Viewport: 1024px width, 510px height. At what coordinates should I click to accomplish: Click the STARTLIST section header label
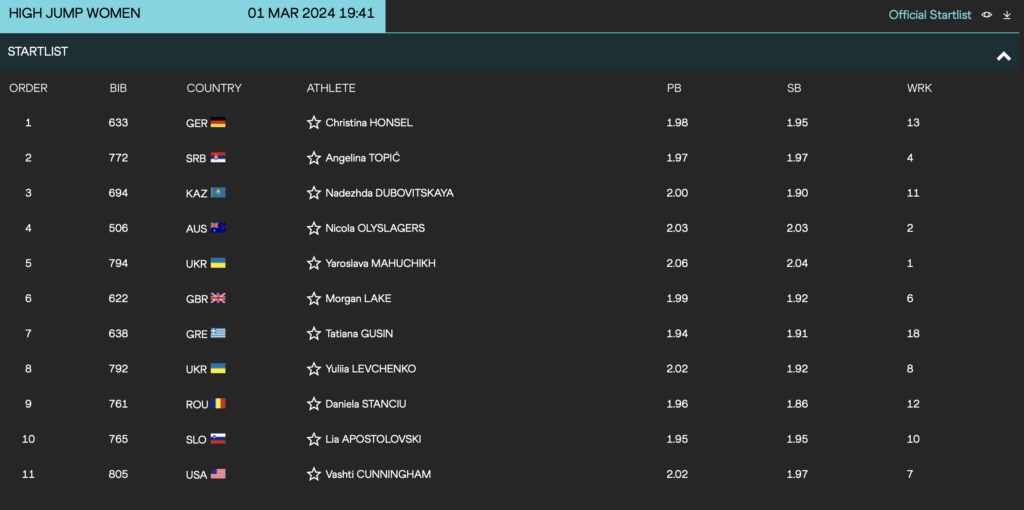click(x=38, y=52)
